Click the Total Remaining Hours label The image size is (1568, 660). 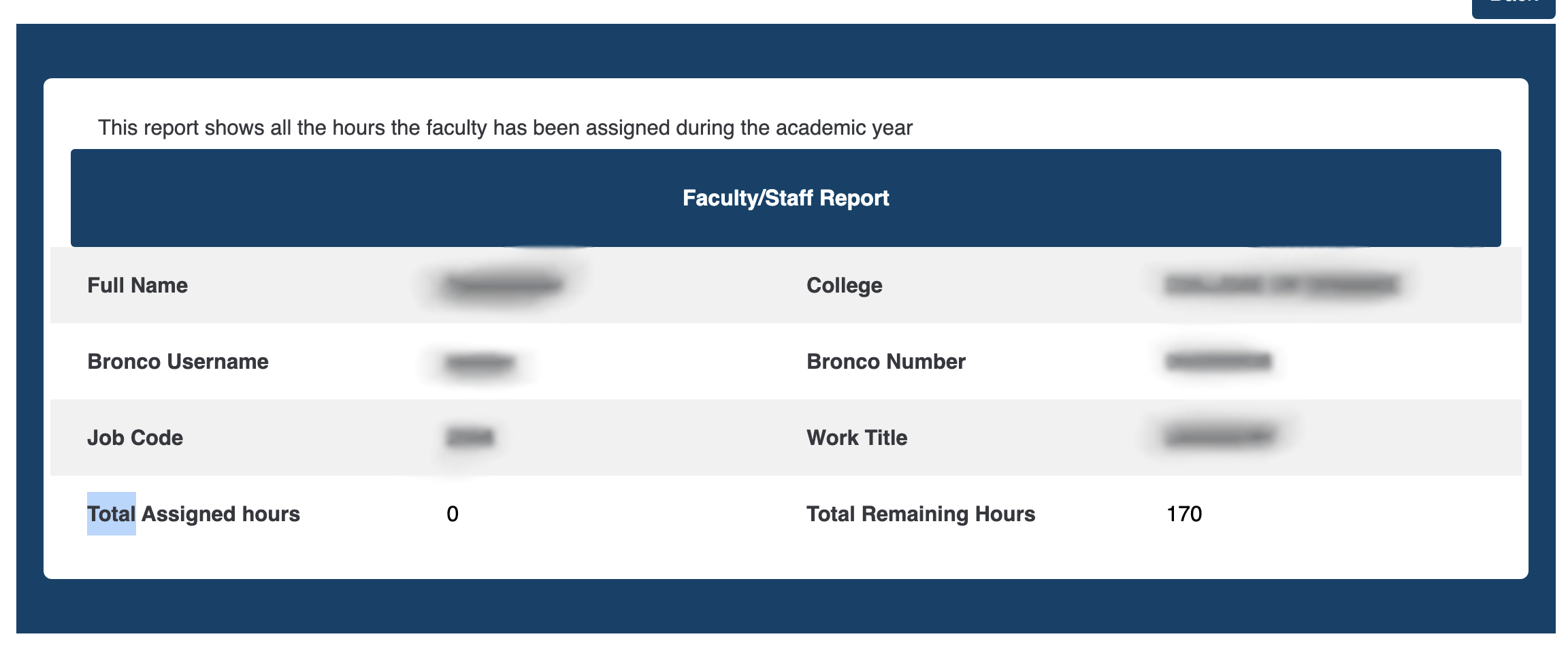(x=920, y=514)
